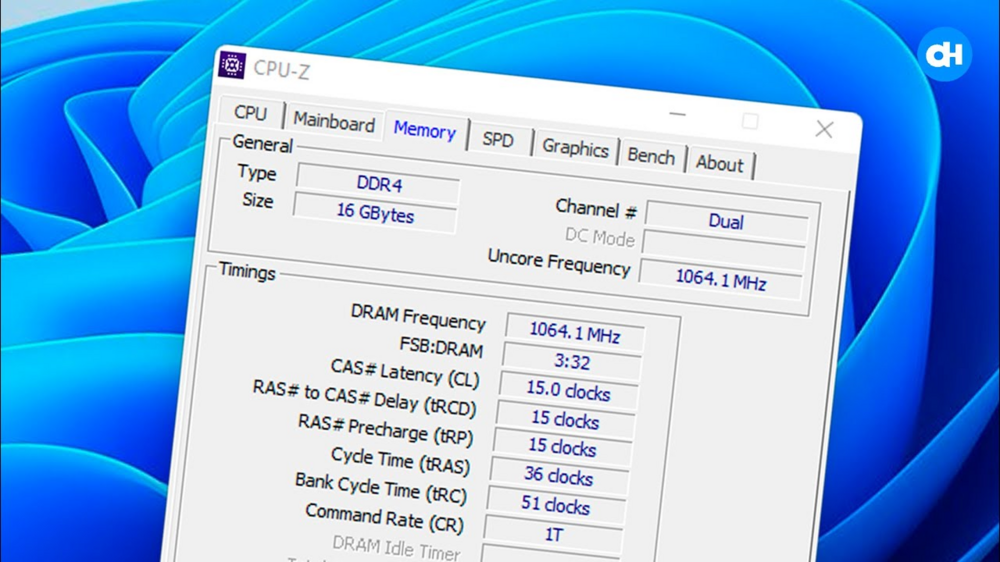Click the DRAM Frequency 1064.1 MHz field
Image resolution: width=1000 pixels, height=562 pixels.
(574, 332)
